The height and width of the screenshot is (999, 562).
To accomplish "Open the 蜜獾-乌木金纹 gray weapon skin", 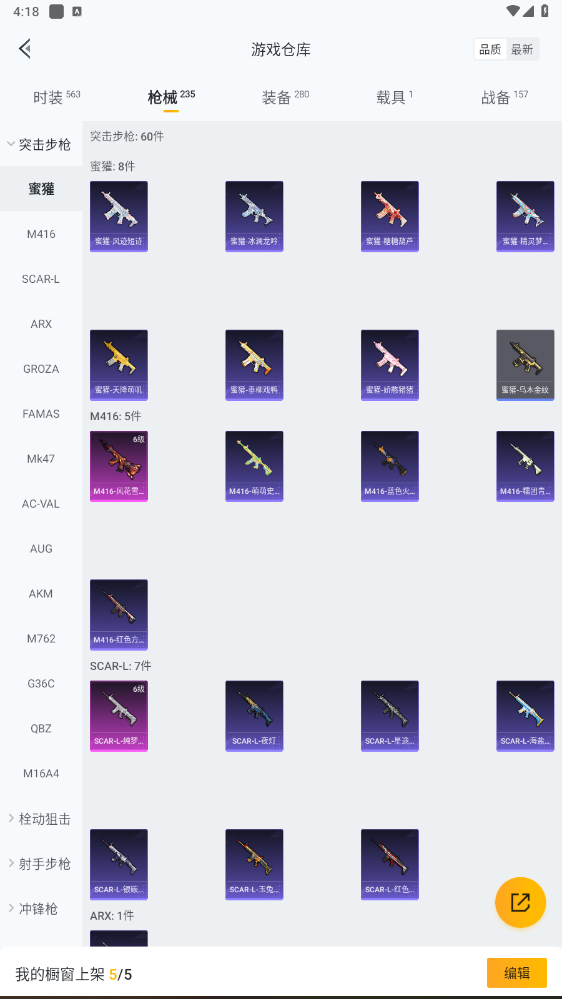I will pyautogui.click(x=525, y=365).
